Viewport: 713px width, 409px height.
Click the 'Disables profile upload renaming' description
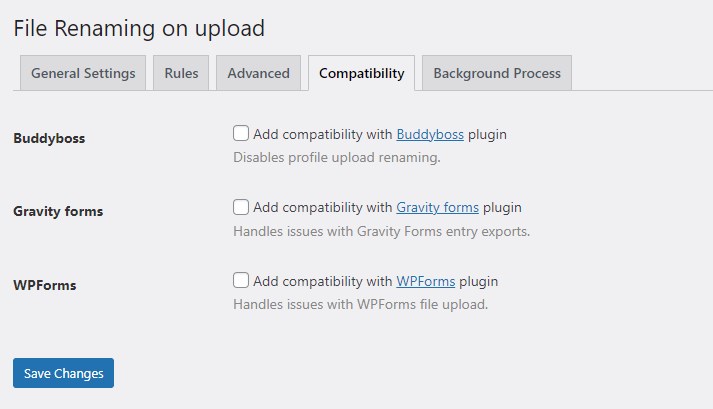coord(336,157)
